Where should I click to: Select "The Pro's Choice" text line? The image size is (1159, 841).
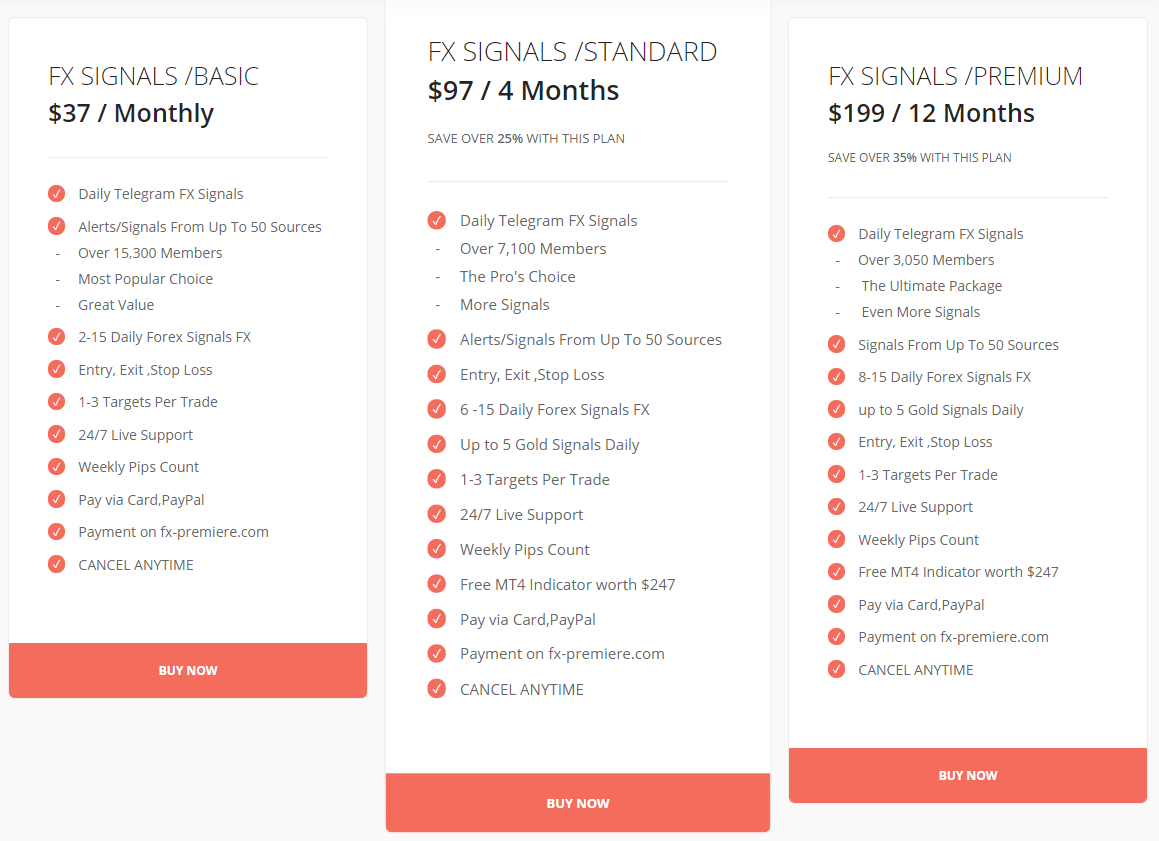(517, 277)
